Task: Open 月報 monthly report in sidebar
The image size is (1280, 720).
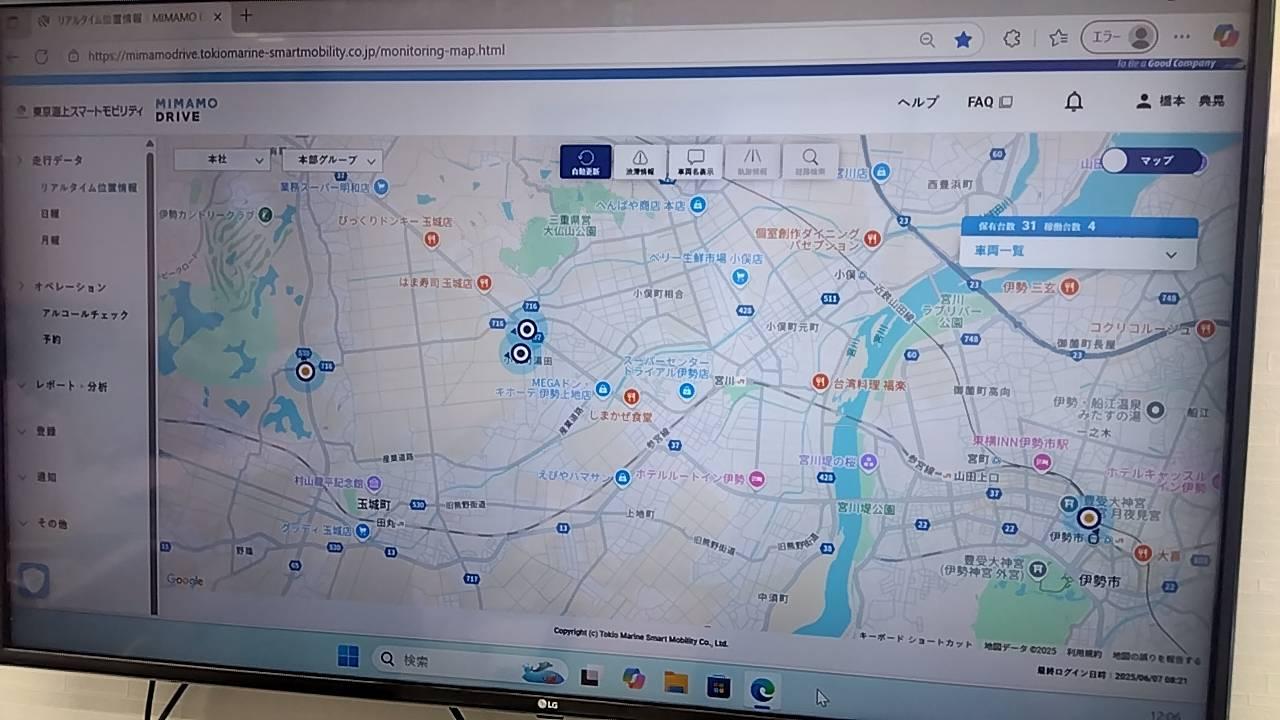Action: 50,240
